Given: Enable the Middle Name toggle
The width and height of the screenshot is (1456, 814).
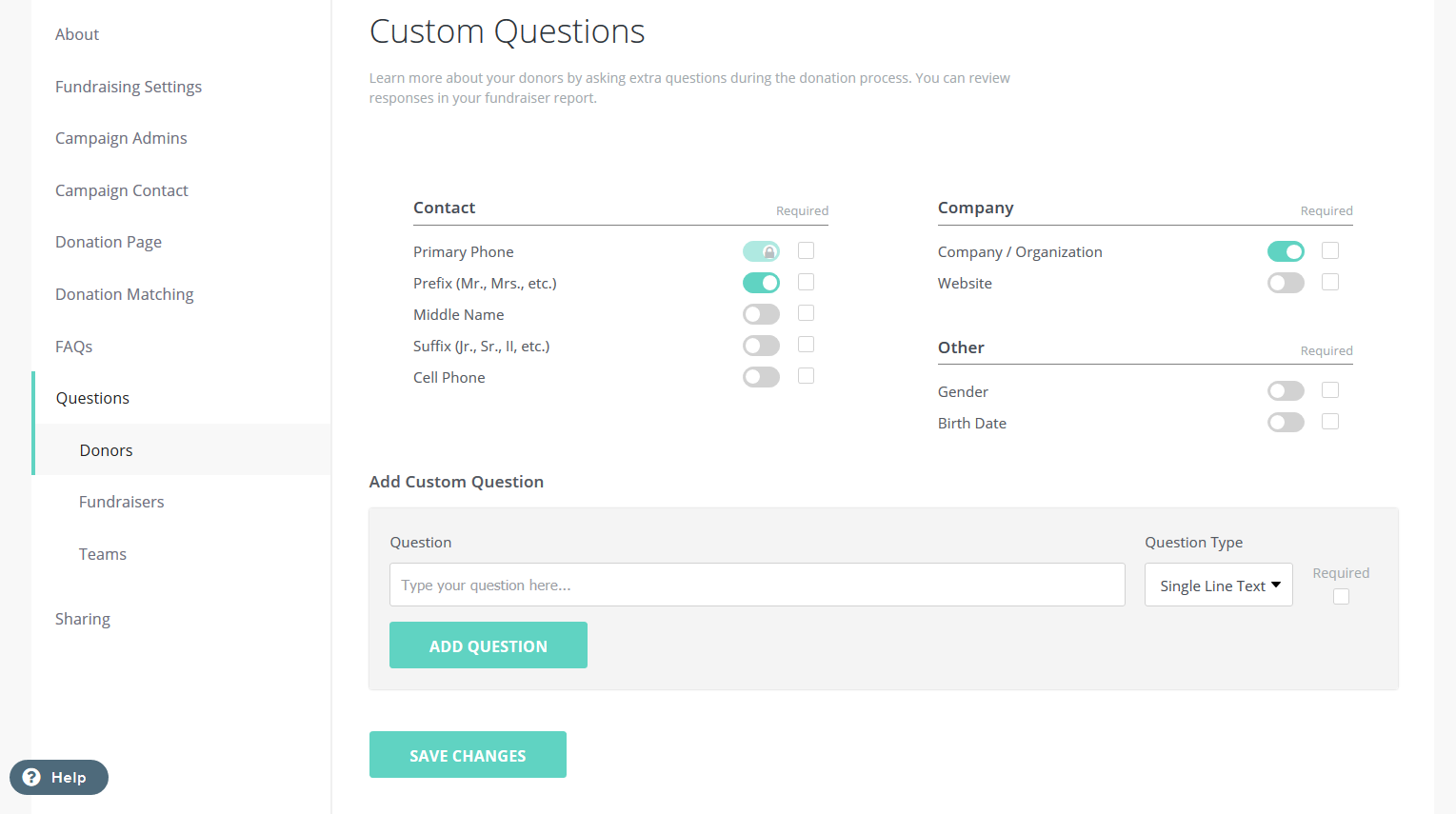Looking at the screenshot, I should point(761,314).
